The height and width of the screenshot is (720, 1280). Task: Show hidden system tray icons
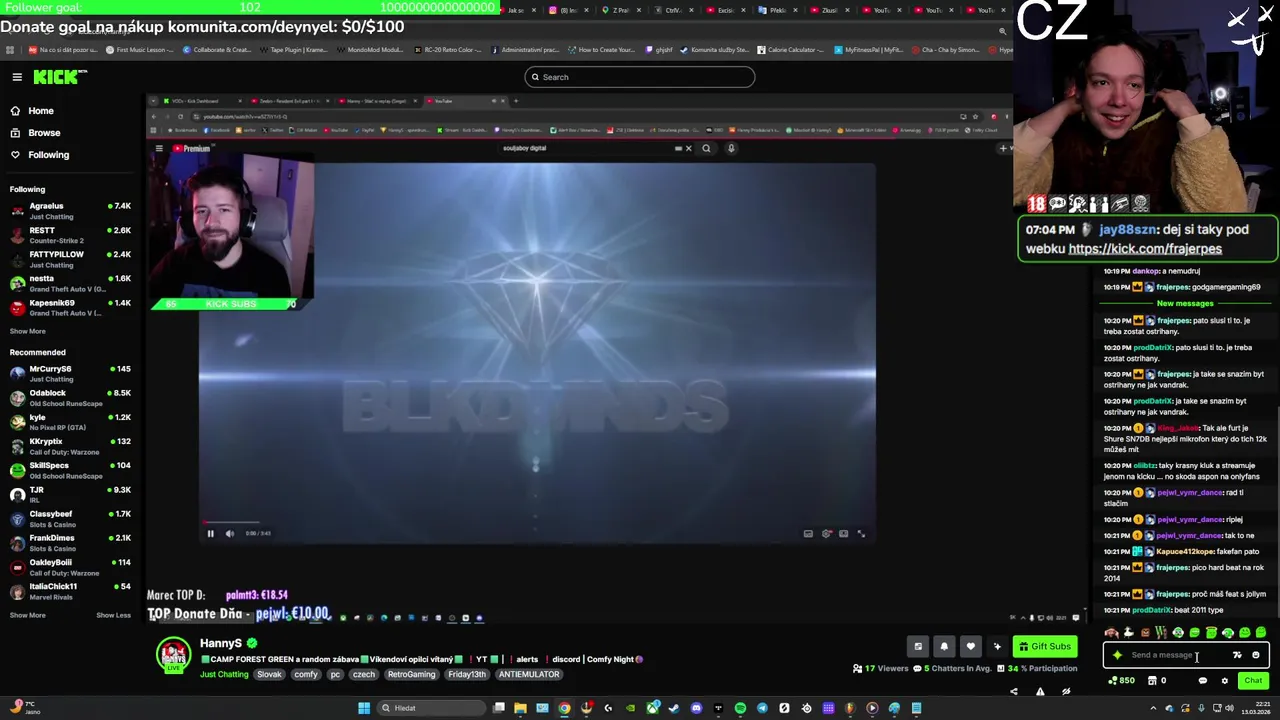point(1153,708)
